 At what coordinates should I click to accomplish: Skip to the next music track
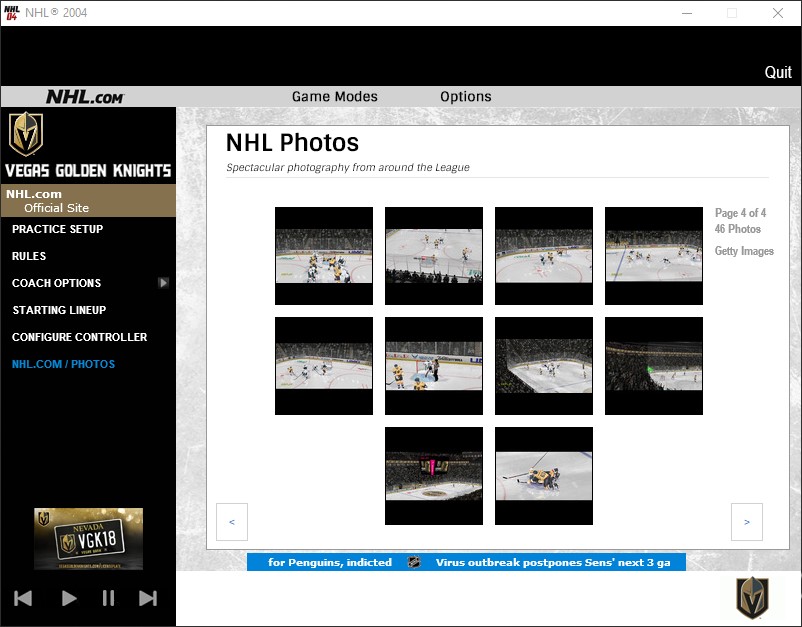pos(148,598)
